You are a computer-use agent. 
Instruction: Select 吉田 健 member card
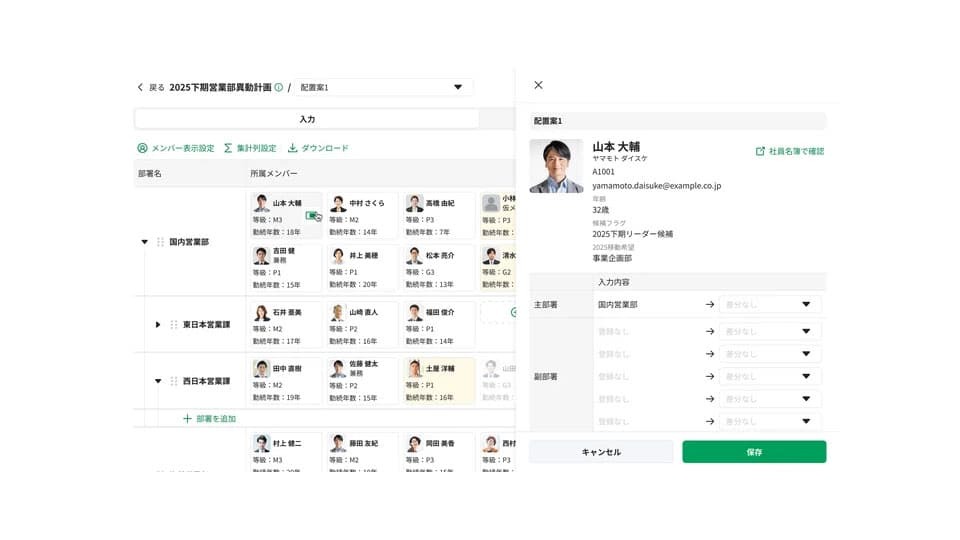286,268
